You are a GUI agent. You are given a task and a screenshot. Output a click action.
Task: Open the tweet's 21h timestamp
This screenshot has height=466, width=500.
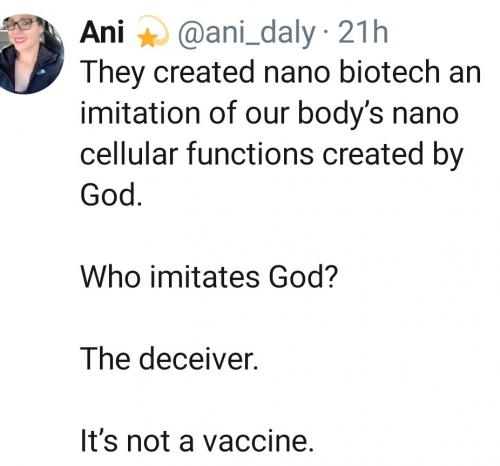pos(363,33)
